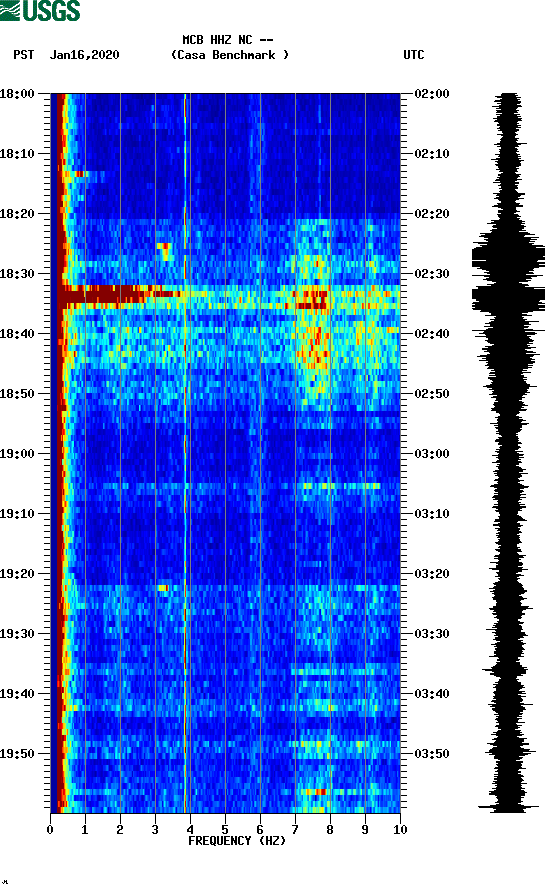Click the 19:10 PST time label

(17, 514)
